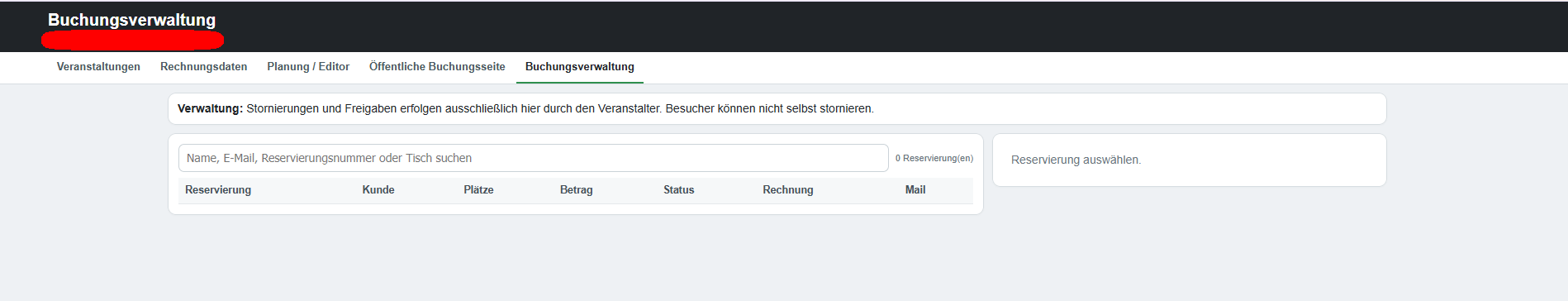Click the bold Verwaltung: label in the notice

point(210,109)
